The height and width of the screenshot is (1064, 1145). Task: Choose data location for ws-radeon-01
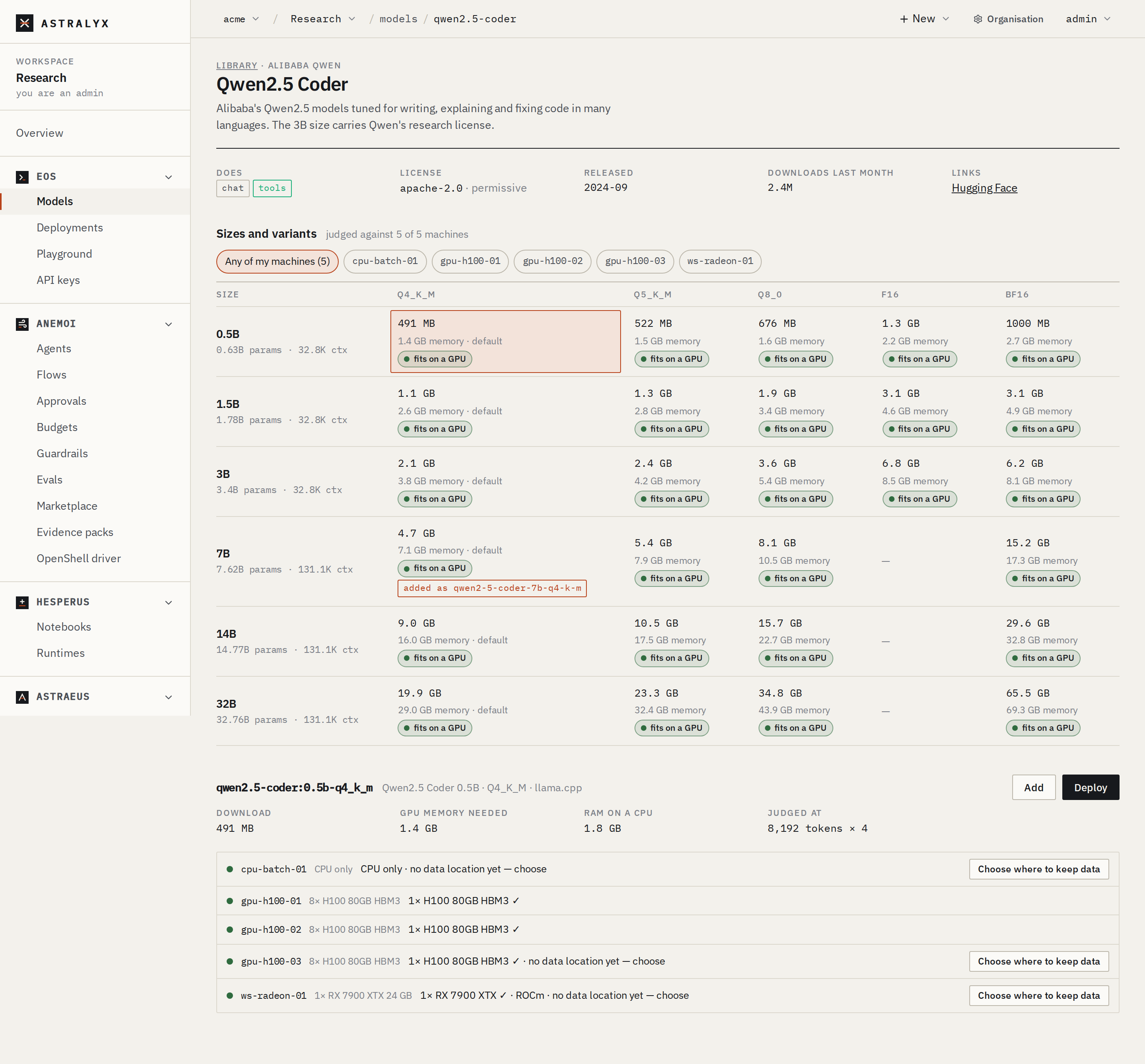[x=1038, y=996]
